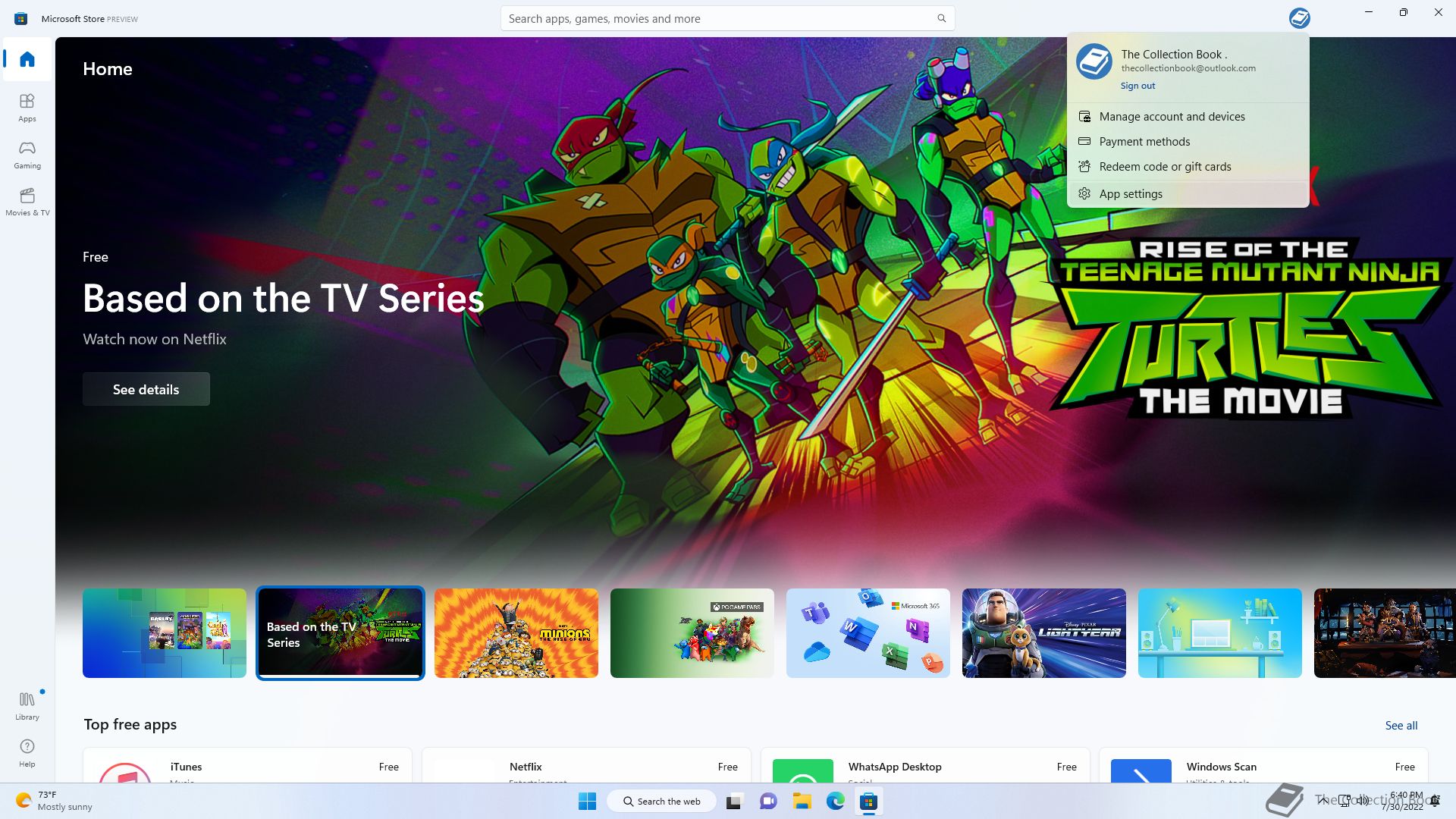Open the Apps section in sidebar
1456x819 pixels.
coord(27,108)
